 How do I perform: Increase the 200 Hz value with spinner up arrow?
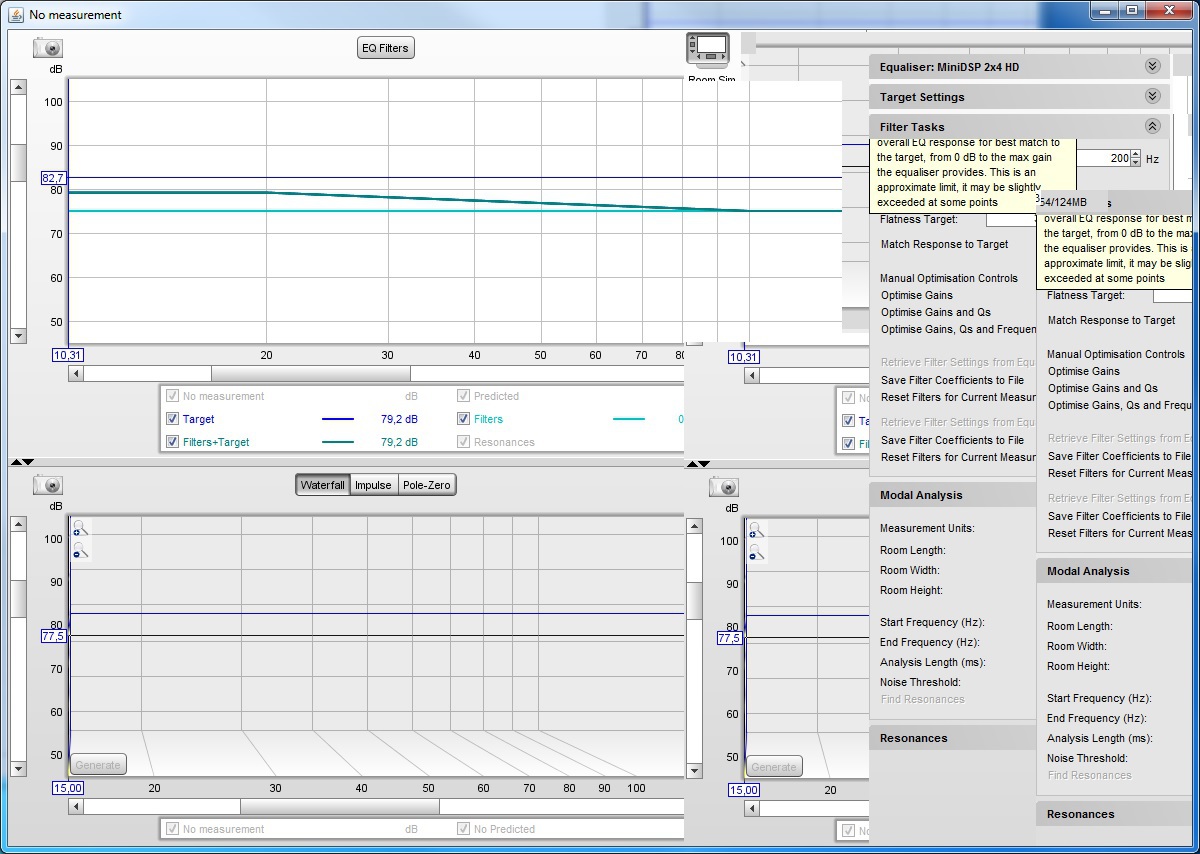point(1135,154)
